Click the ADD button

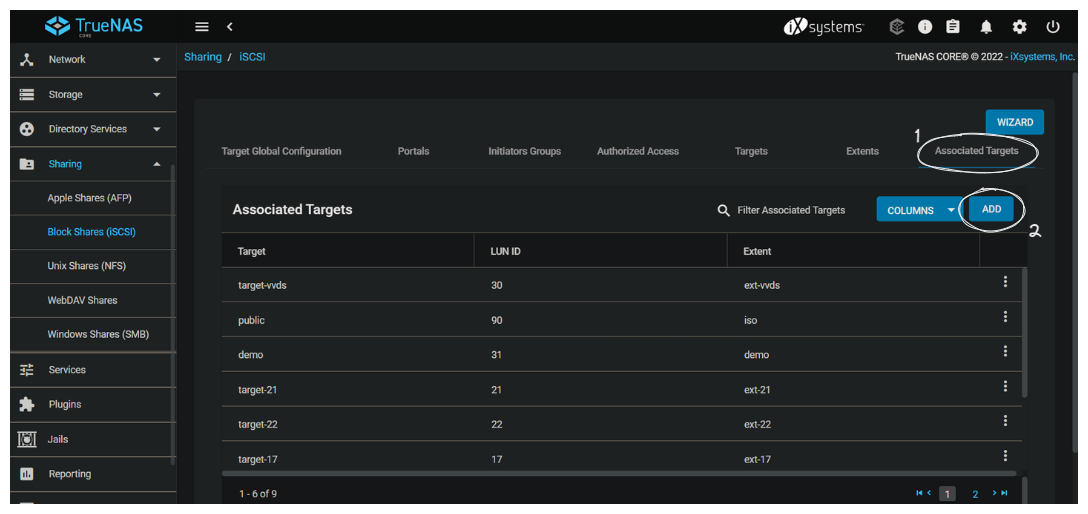pyautogui.click(x=992, y=209)
